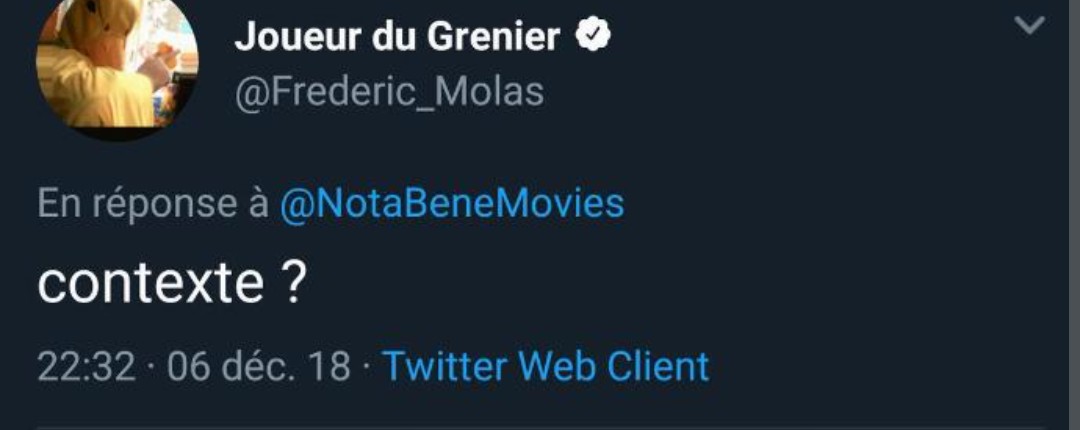This screenshot has width=1080, height=430.
Task: Click the "En réponse à" label
Action: 153,203
